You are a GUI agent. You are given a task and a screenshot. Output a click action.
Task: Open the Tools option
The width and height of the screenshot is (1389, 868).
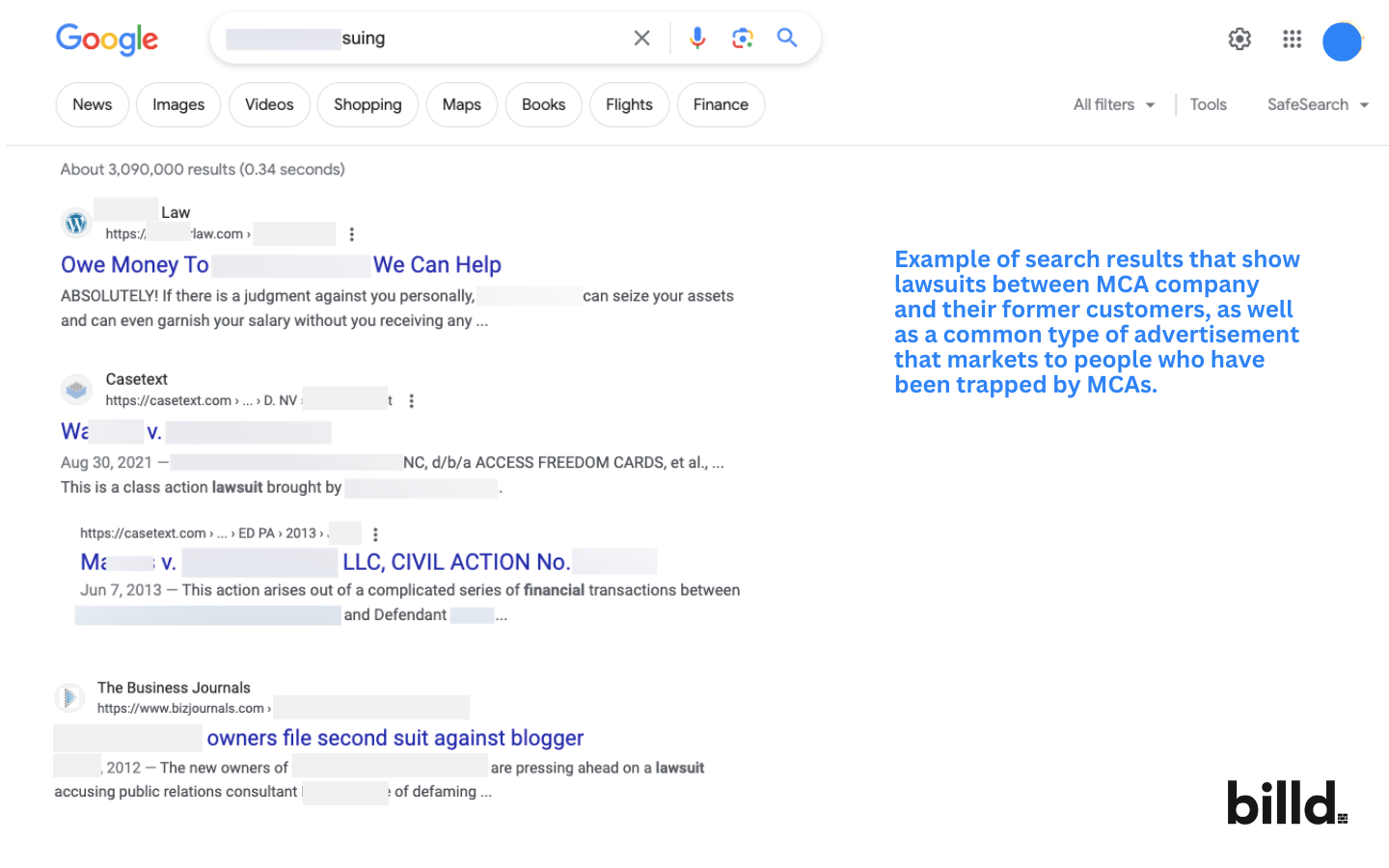click(x=1208, y=104)
